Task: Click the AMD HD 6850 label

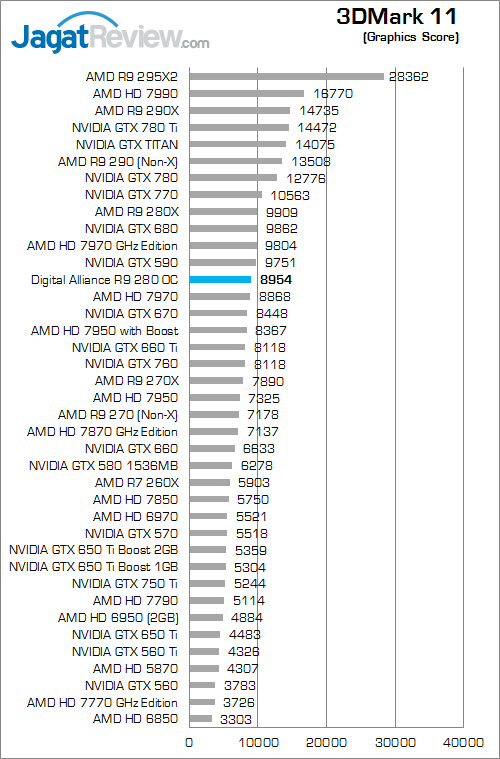Action: click(136, 719)
